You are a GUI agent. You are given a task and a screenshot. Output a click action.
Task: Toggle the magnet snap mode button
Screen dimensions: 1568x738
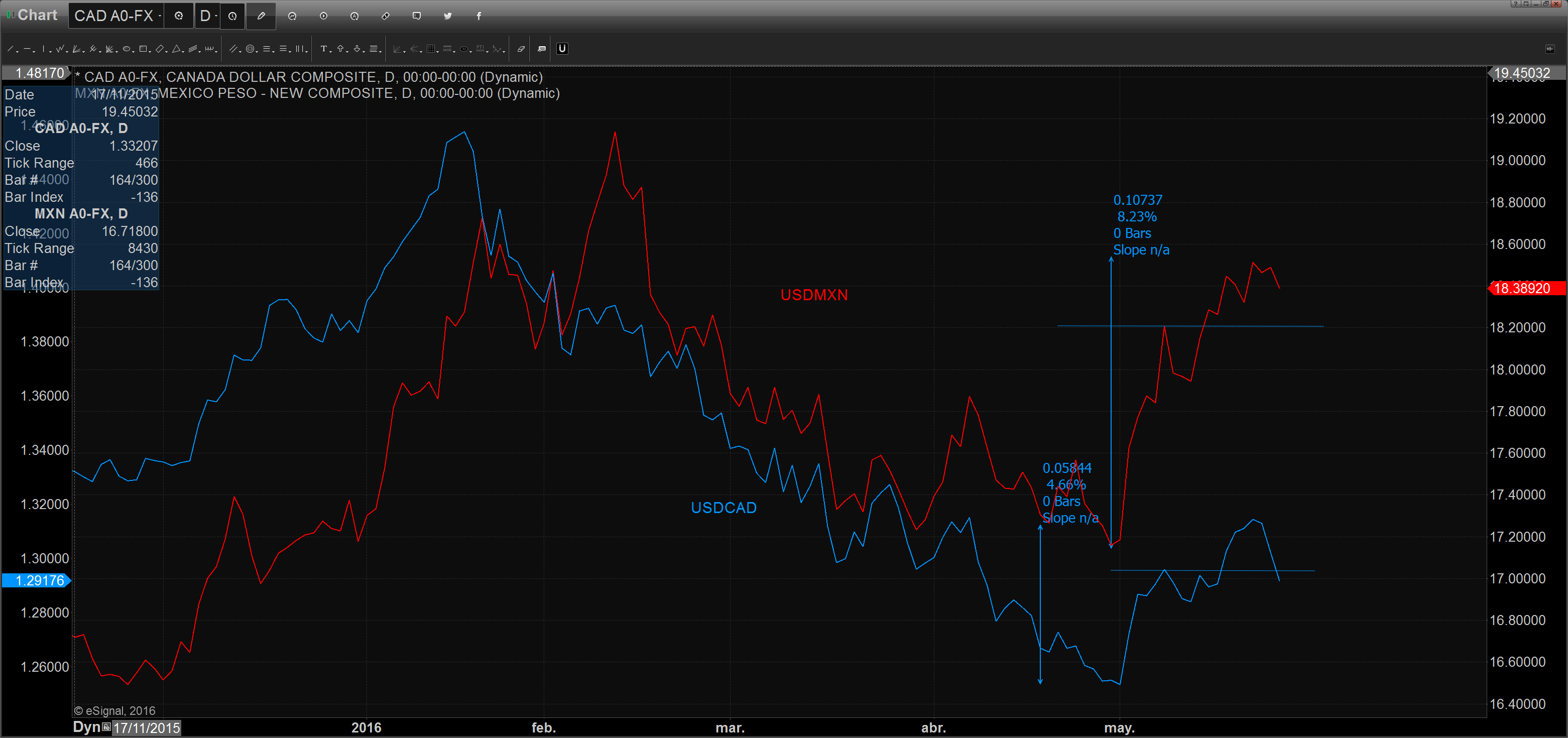click(562, 49)
